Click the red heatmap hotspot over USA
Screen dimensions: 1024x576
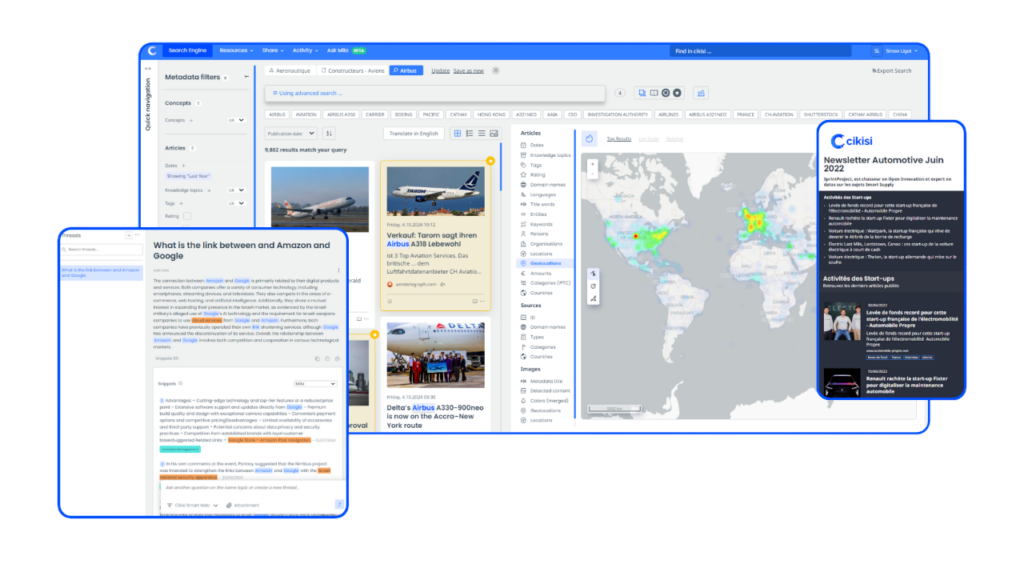click(635, 236)
